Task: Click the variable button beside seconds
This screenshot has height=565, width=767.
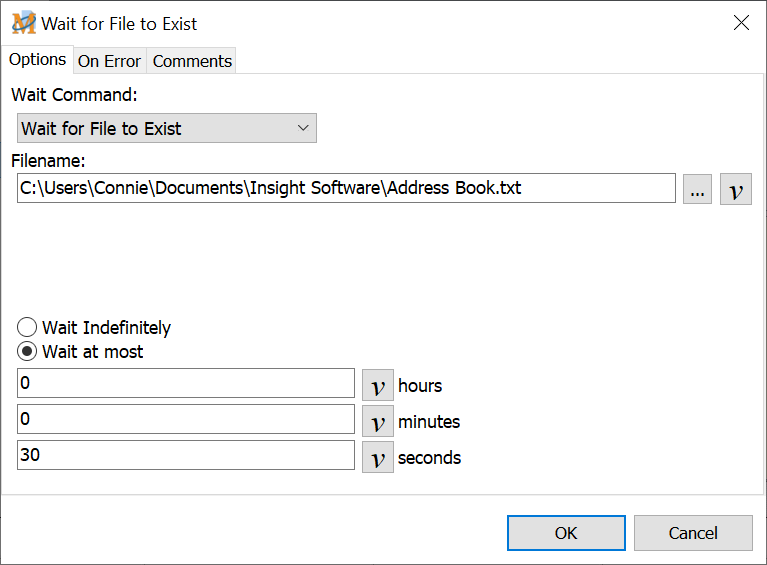Action: point(377,457)
